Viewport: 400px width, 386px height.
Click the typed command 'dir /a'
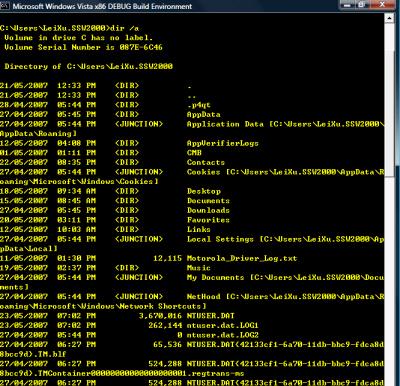tap(124, 28)
